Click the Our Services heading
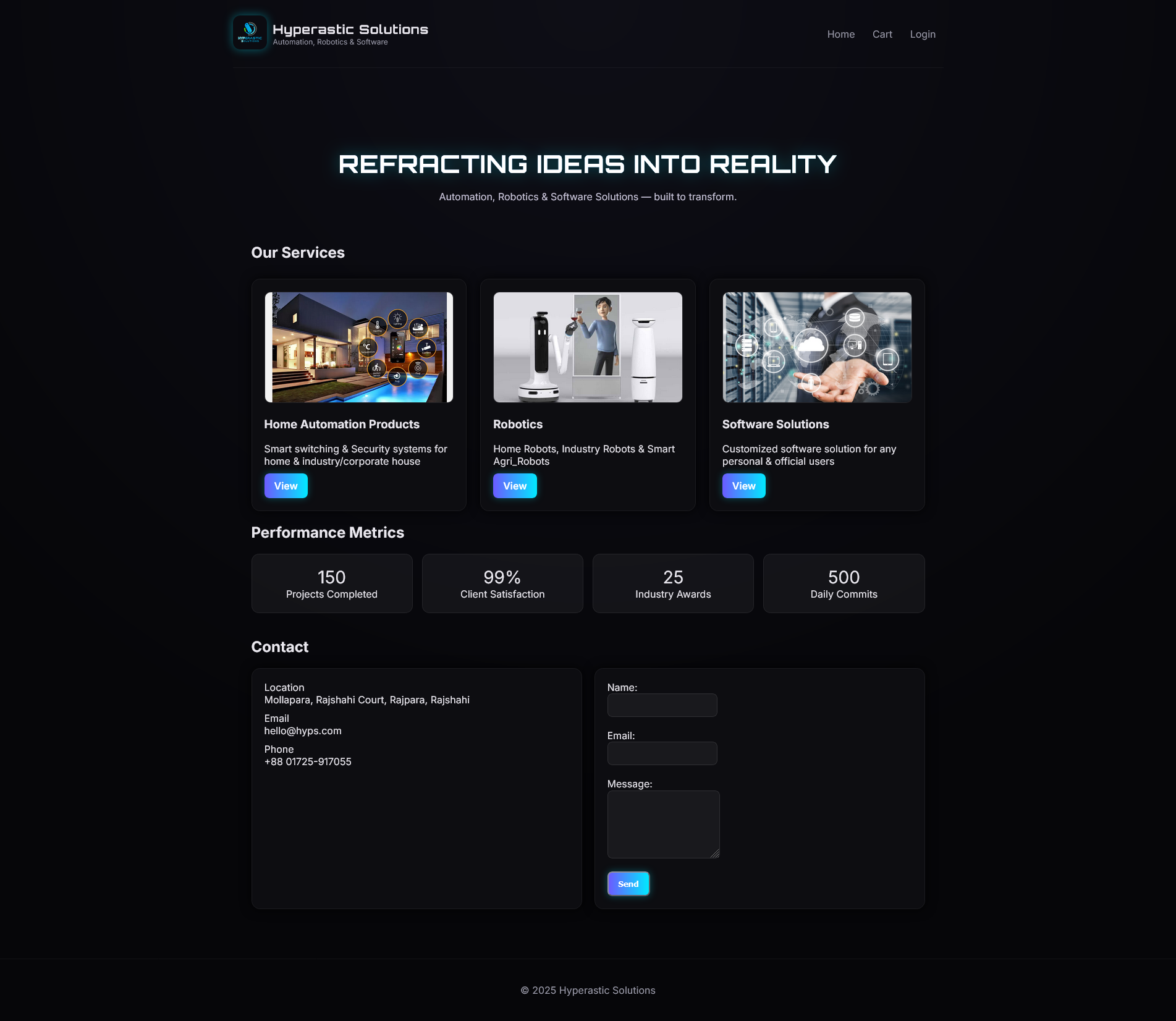This screenshot has height=1021, width=1176. (x=298, y=252)
